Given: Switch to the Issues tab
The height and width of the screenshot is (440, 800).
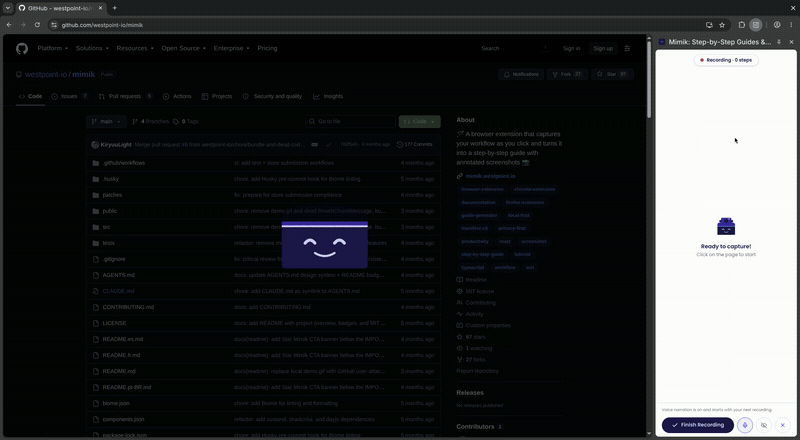Looking at the screenshot, I should (70, 96).
